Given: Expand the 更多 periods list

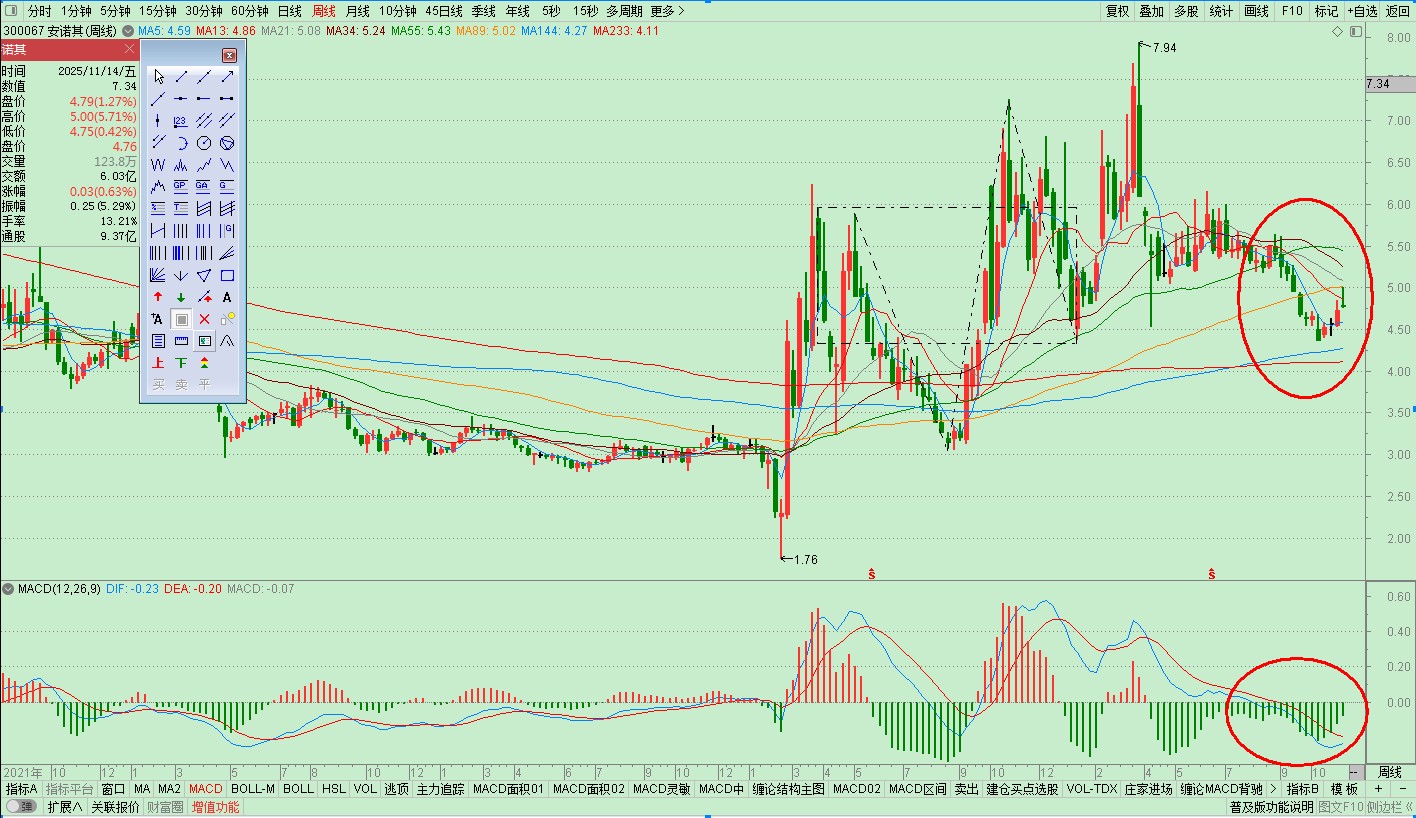Looking at the screenshot, I should click(667, 11).
